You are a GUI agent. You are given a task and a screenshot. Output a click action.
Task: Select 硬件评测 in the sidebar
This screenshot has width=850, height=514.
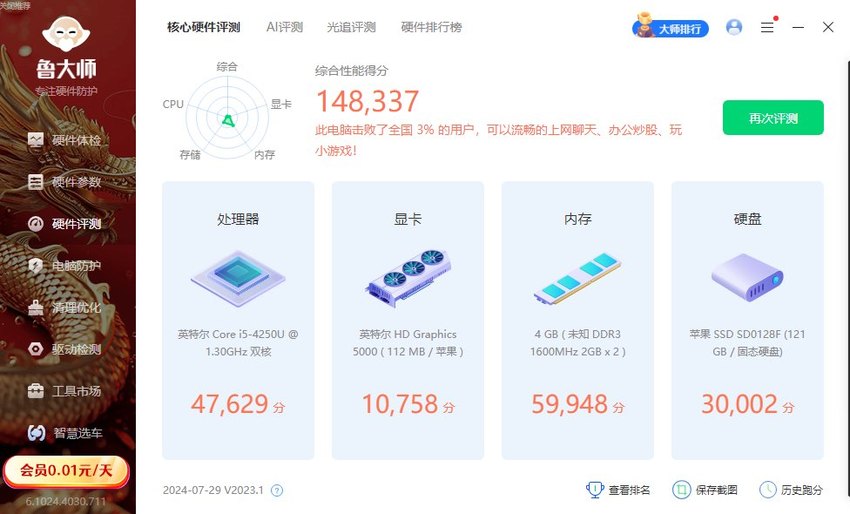65,224
